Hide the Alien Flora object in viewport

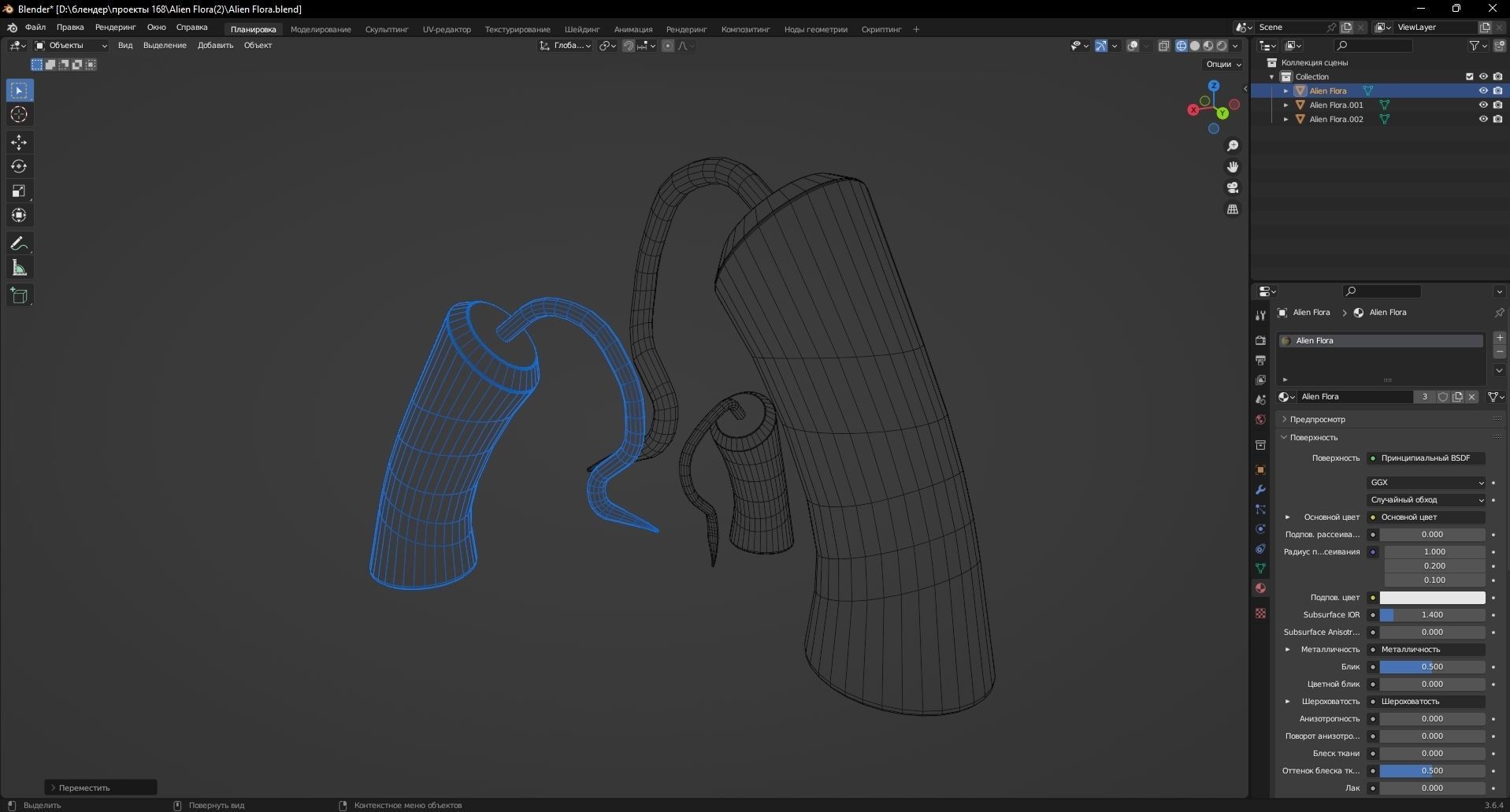coord(1483,91)
